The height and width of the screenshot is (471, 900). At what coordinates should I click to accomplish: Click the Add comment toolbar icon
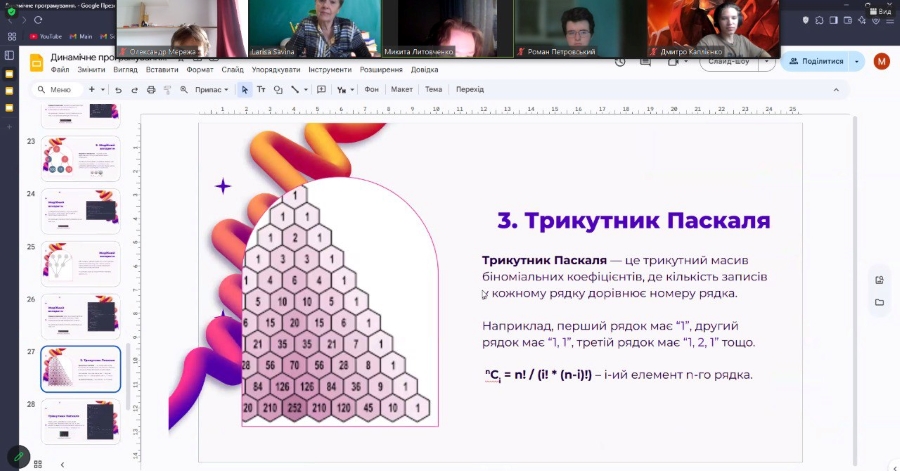click(x=321, y=89)
